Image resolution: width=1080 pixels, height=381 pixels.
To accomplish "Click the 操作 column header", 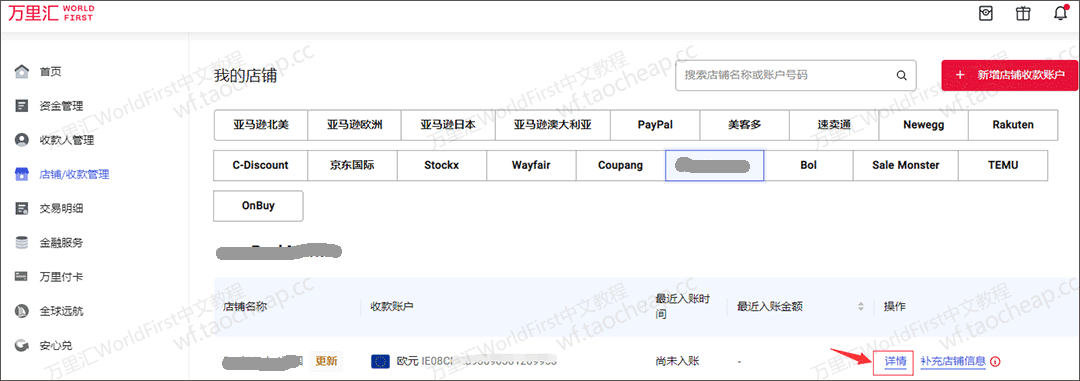I will click(x=895, y=306).
